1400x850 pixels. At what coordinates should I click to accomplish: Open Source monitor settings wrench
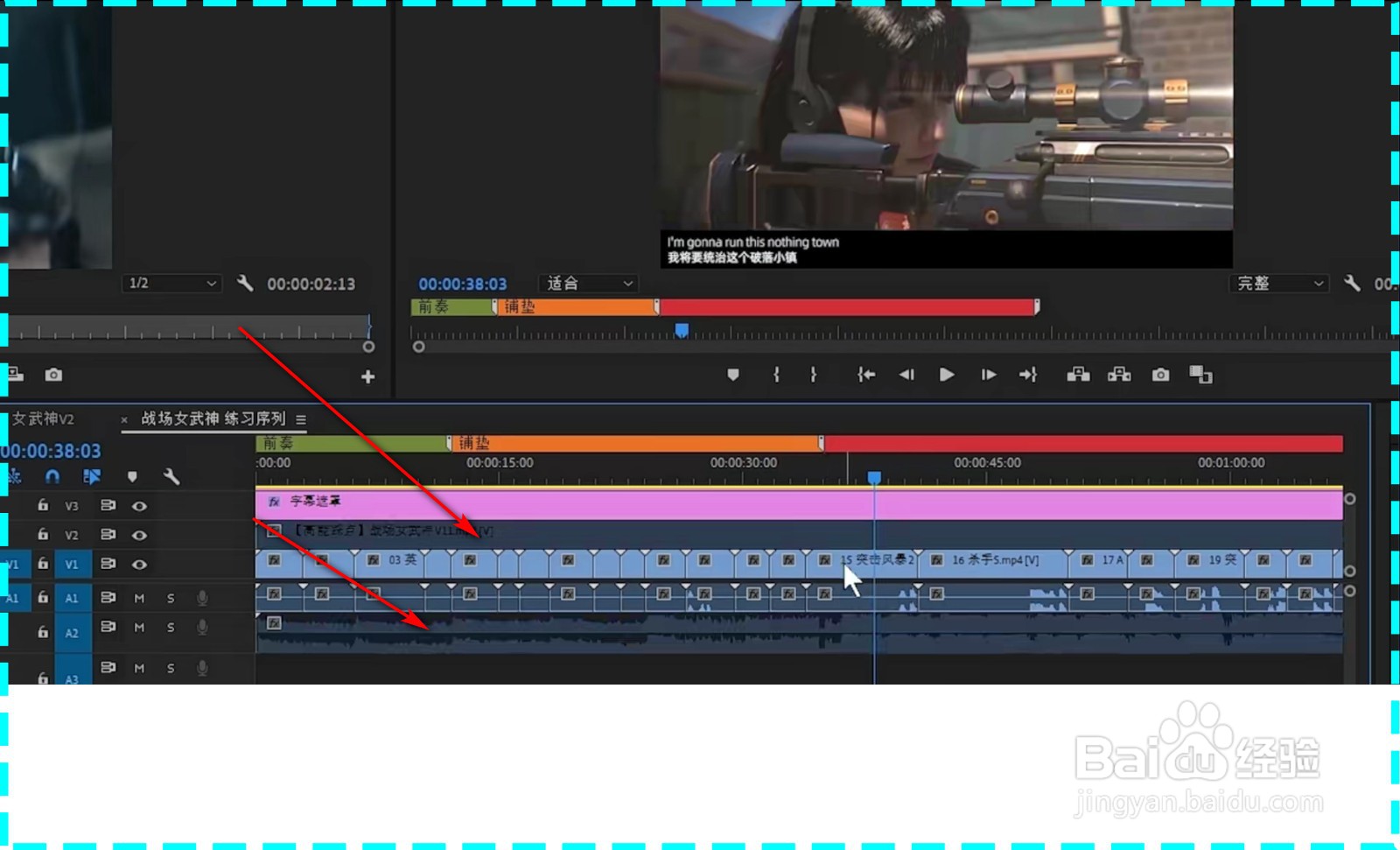pos(245,283)
